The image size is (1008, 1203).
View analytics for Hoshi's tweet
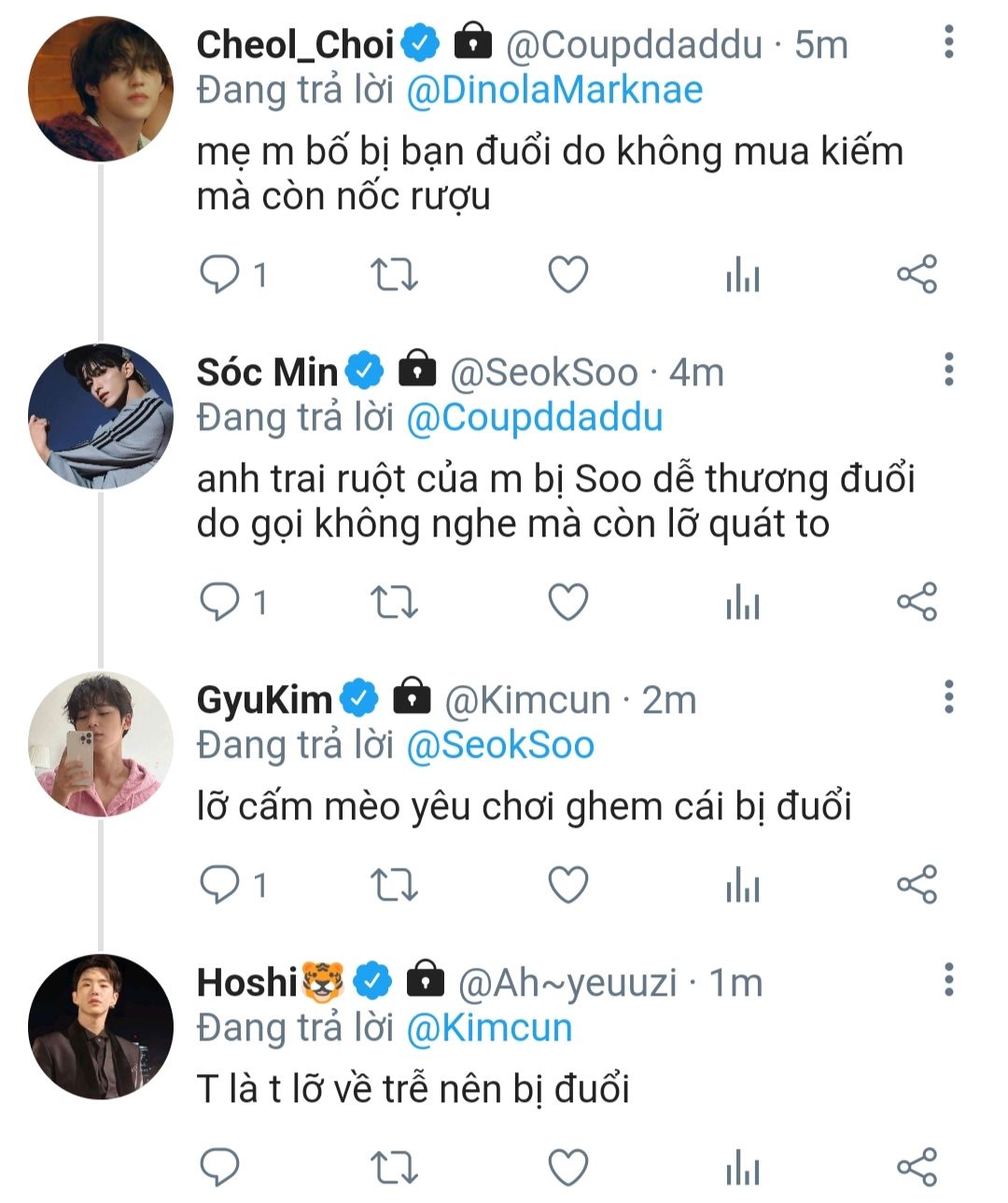click(743, 1168)
